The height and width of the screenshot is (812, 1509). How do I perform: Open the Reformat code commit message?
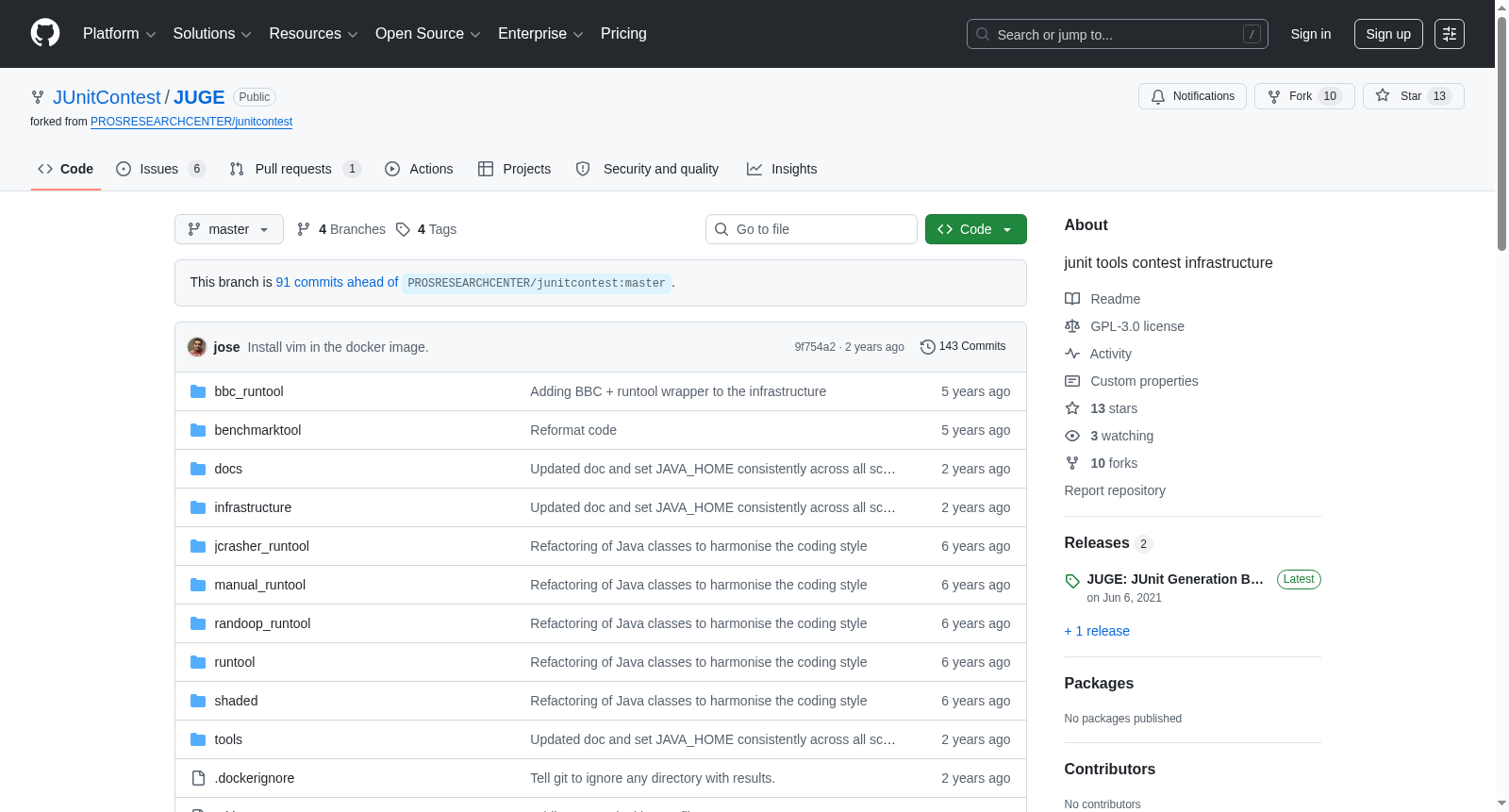pyautogui.click(x=573, y=430)
